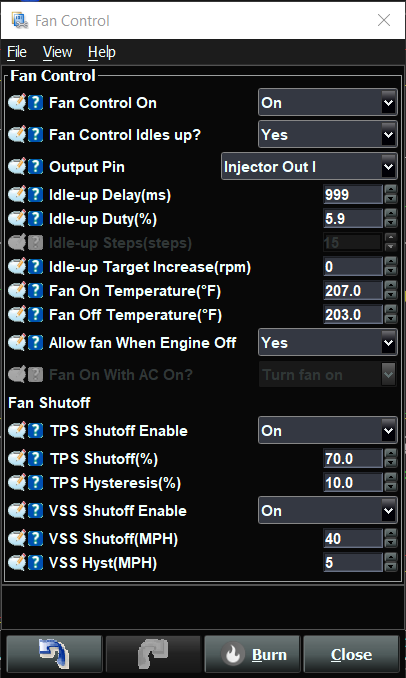The width and height of the screenshot is (406, 678).
Task: Open the File menu
Action: [17, 52]
